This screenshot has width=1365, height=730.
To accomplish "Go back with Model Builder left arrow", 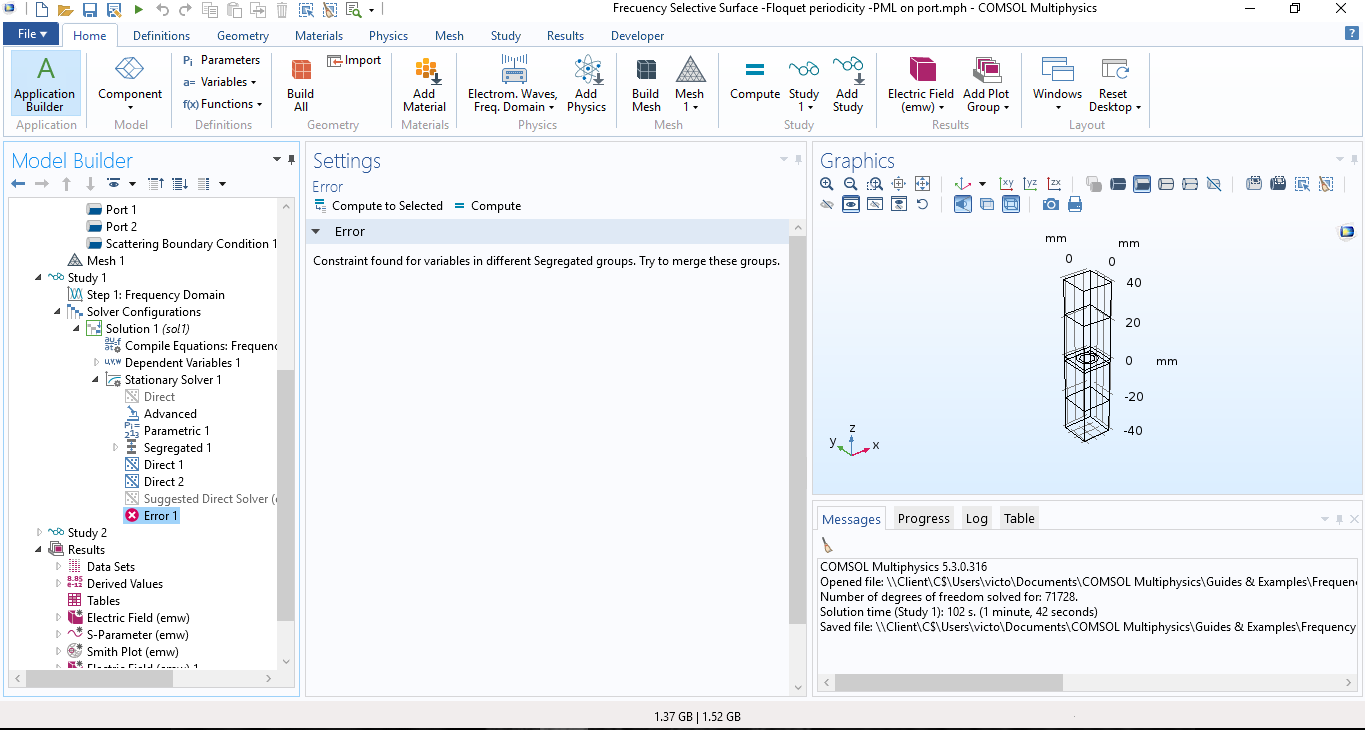I will [18, 184].
